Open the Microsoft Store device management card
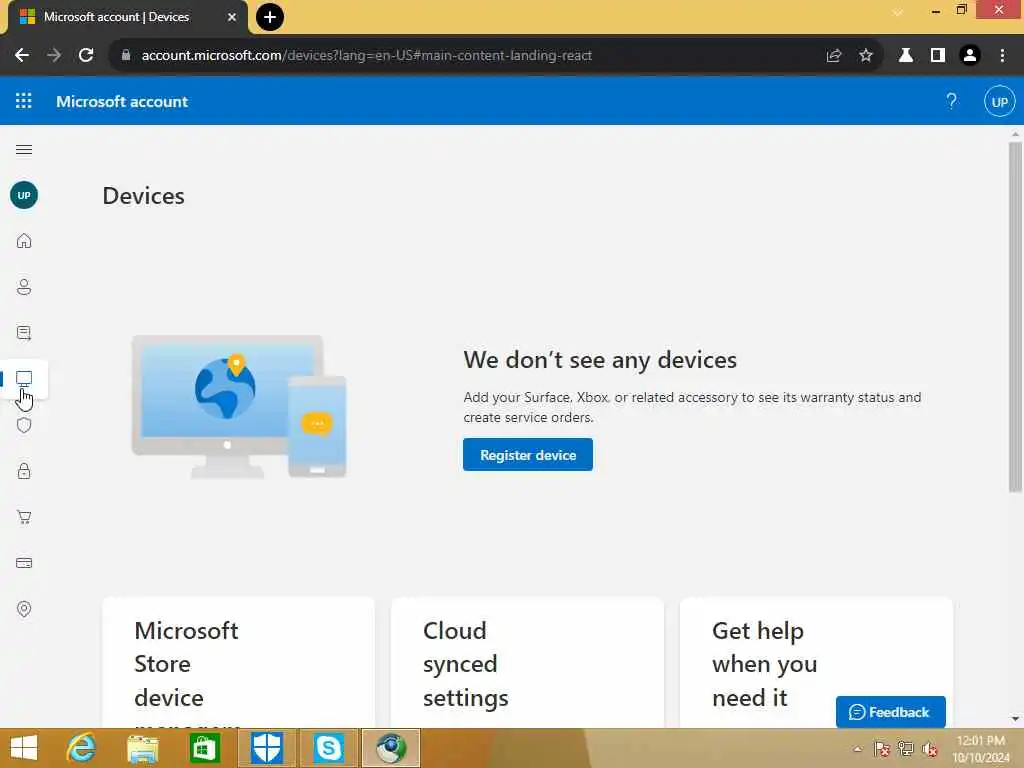The image size is (1024, 768). 238,662
